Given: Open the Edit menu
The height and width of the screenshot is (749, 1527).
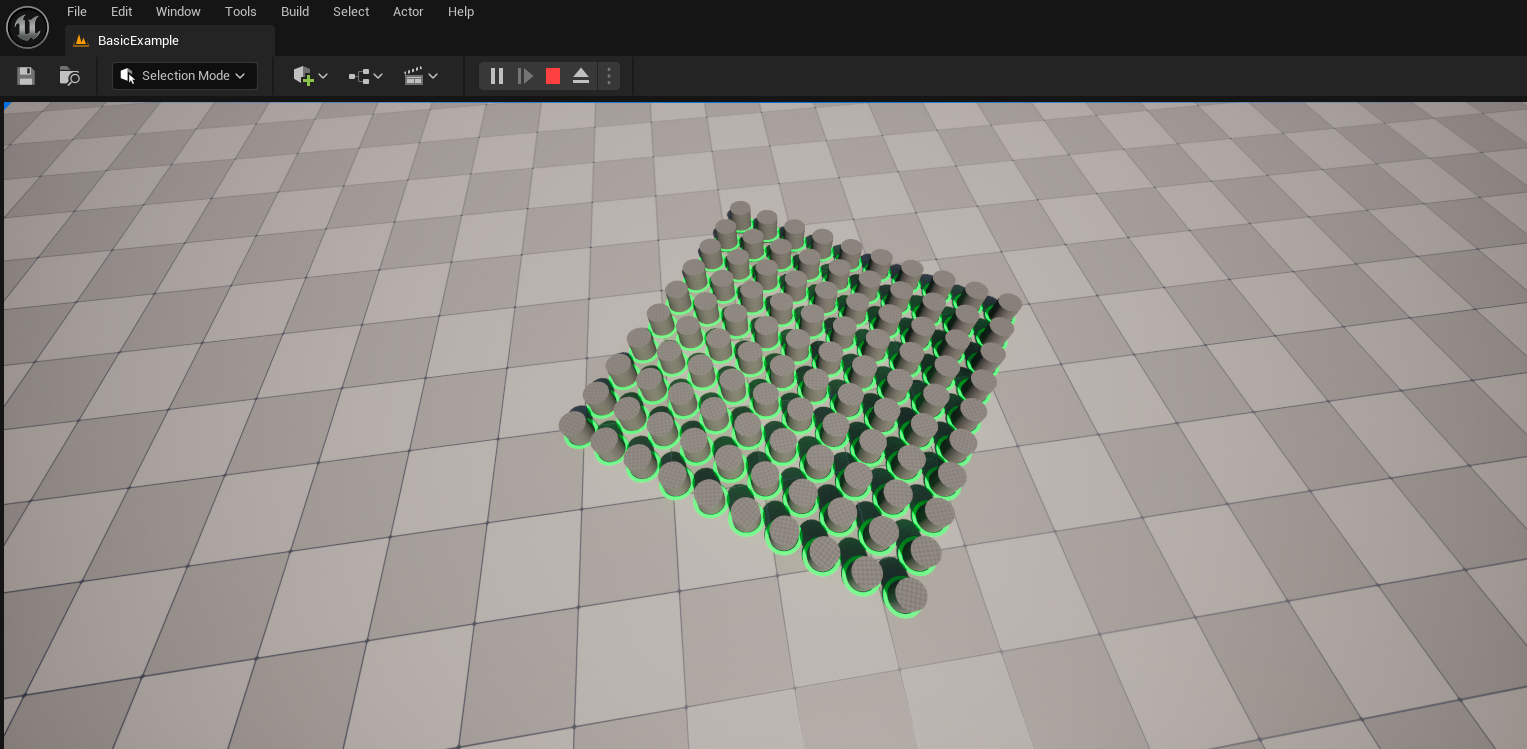Looking at the screenshot, I should click(x=121, y=11).
